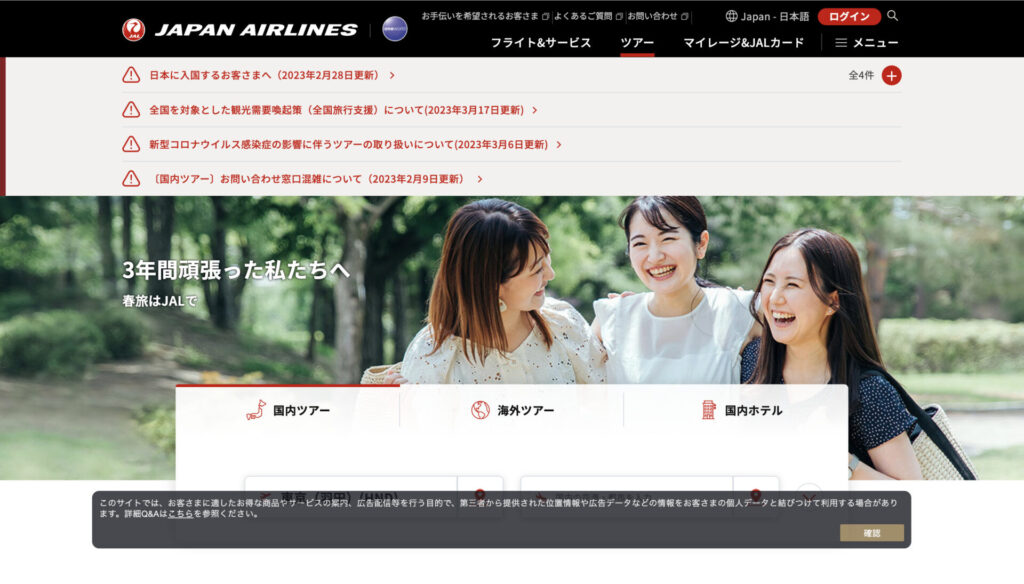Image resolution: width=1024 pixels, height=584 pixels.
Task: Click the search magnifier icon
Action: click(x=892, y=16)
